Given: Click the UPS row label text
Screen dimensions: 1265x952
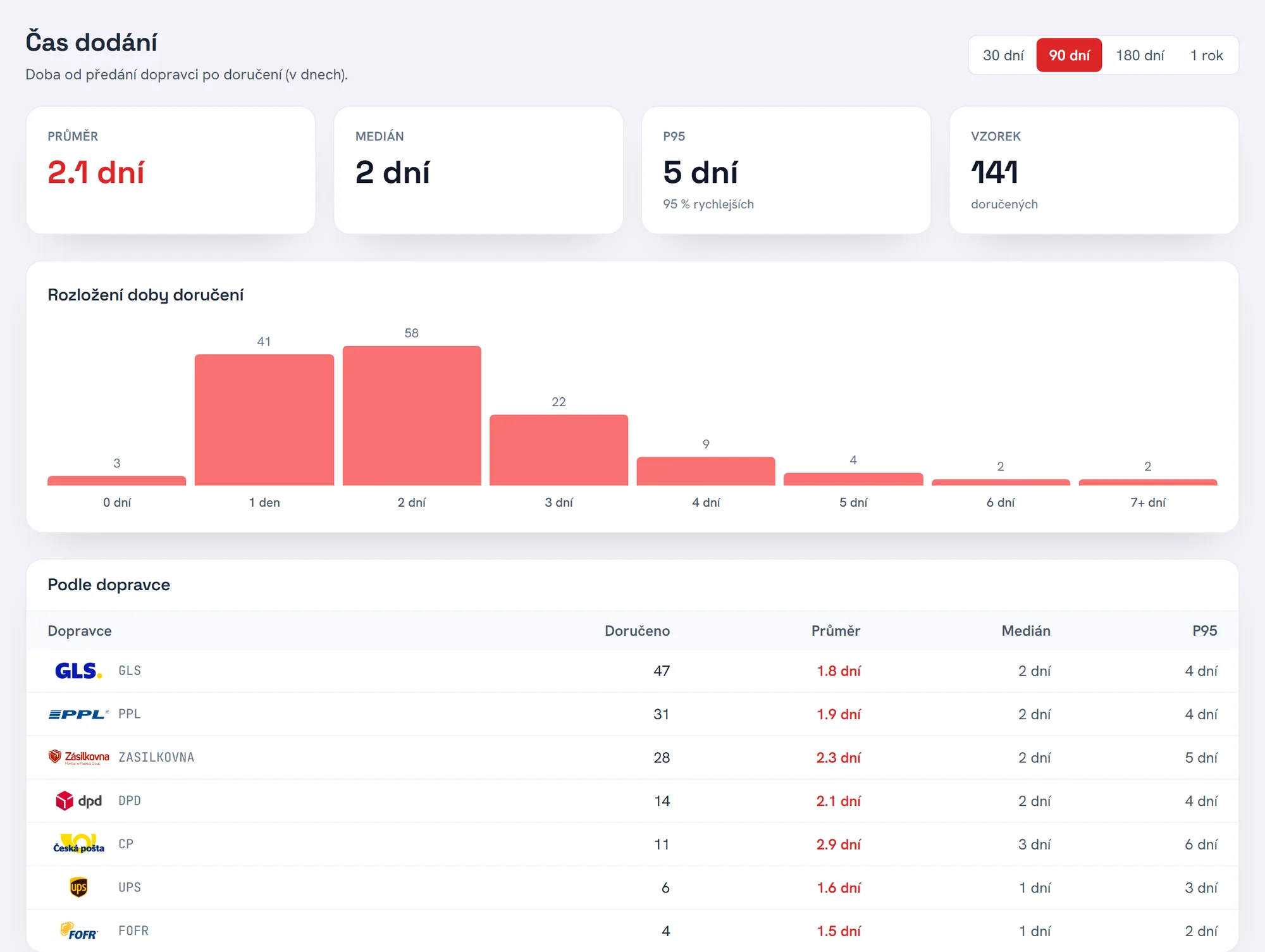Looking at the screenshot, I should point(130,887).
